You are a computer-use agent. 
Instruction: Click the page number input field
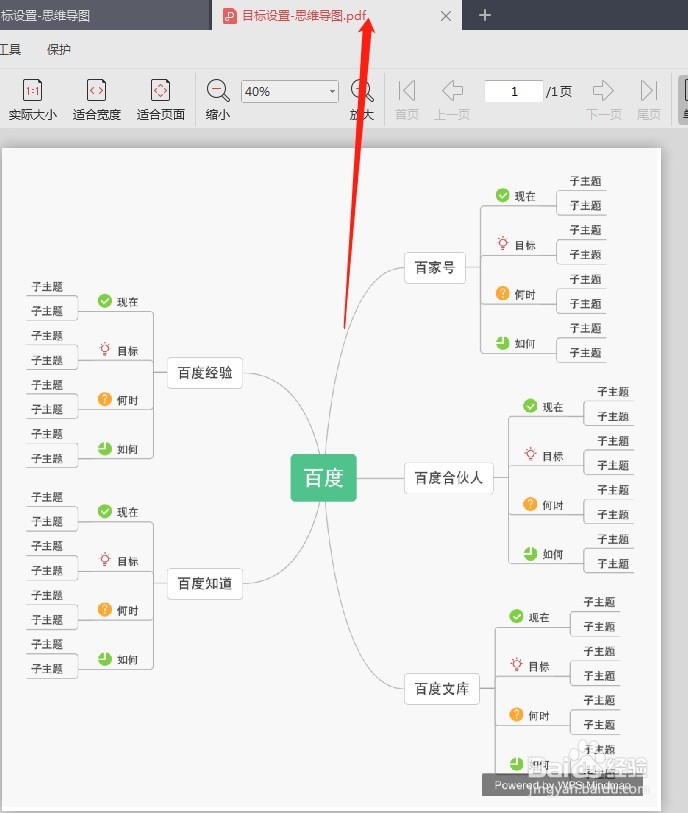514,91
